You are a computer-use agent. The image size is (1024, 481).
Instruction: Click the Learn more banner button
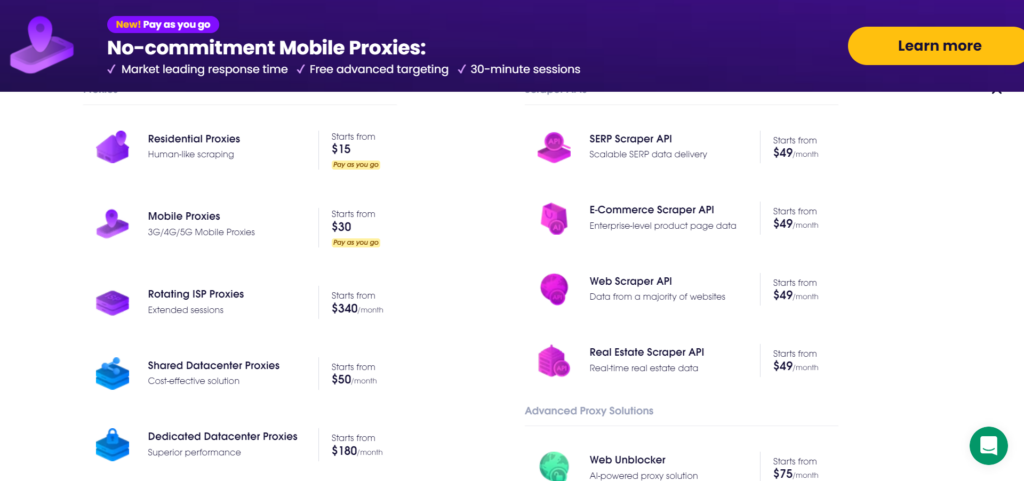939,46
